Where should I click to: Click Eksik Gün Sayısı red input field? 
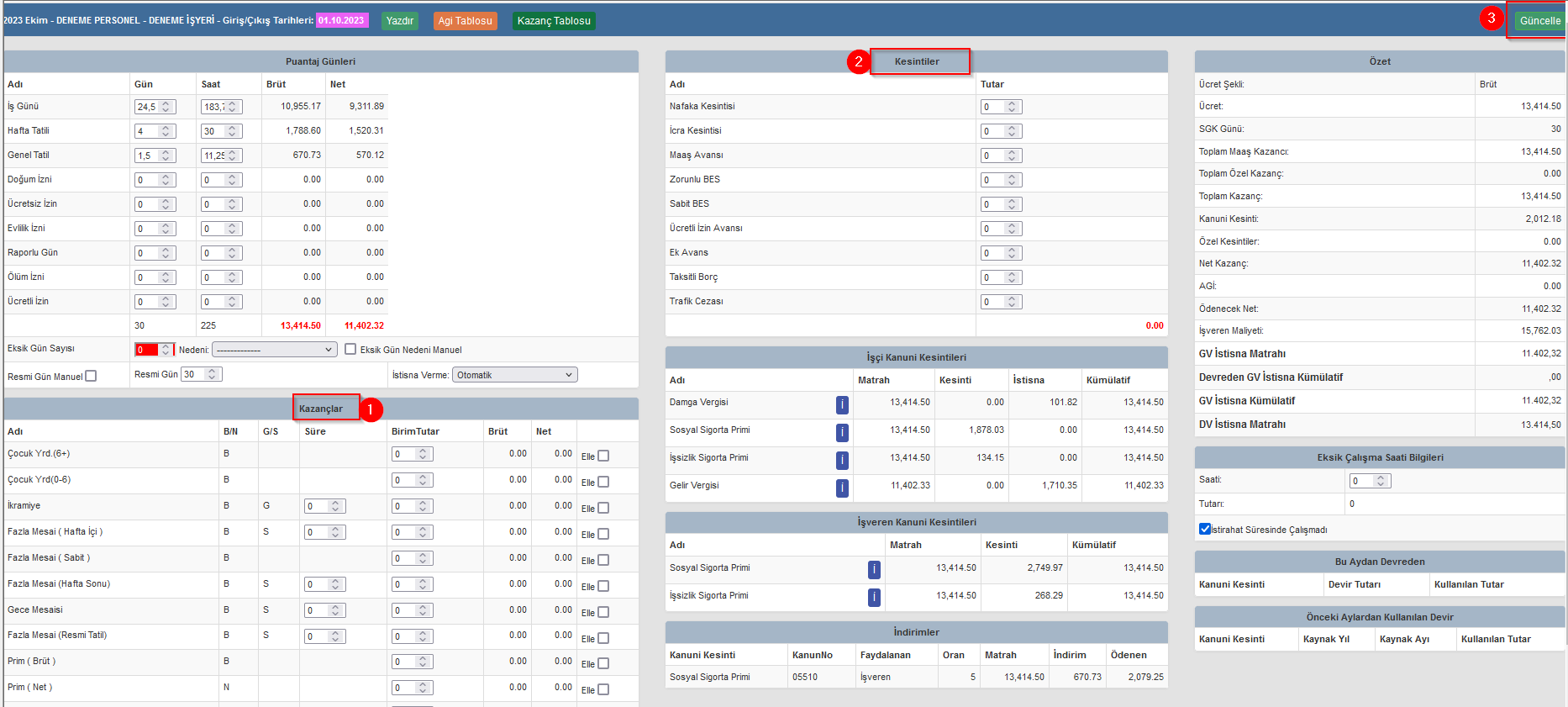pos(155,350)
